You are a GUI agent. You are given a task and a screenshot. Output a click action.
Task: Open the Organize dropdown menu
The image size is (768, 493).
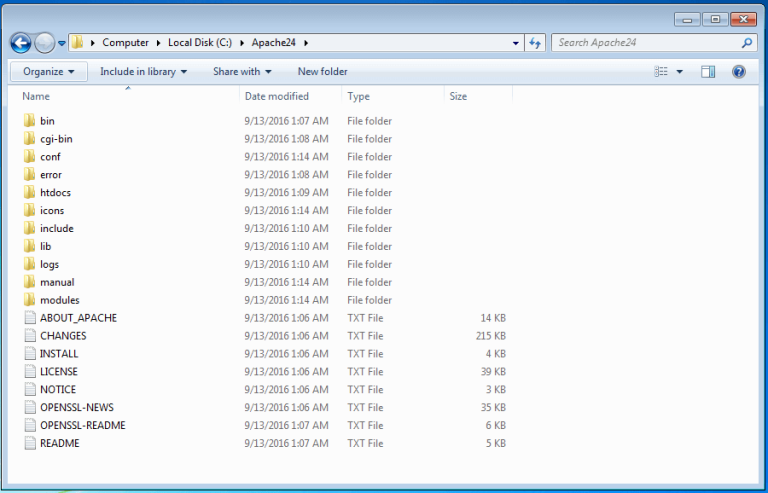click(x=49, y=72)
